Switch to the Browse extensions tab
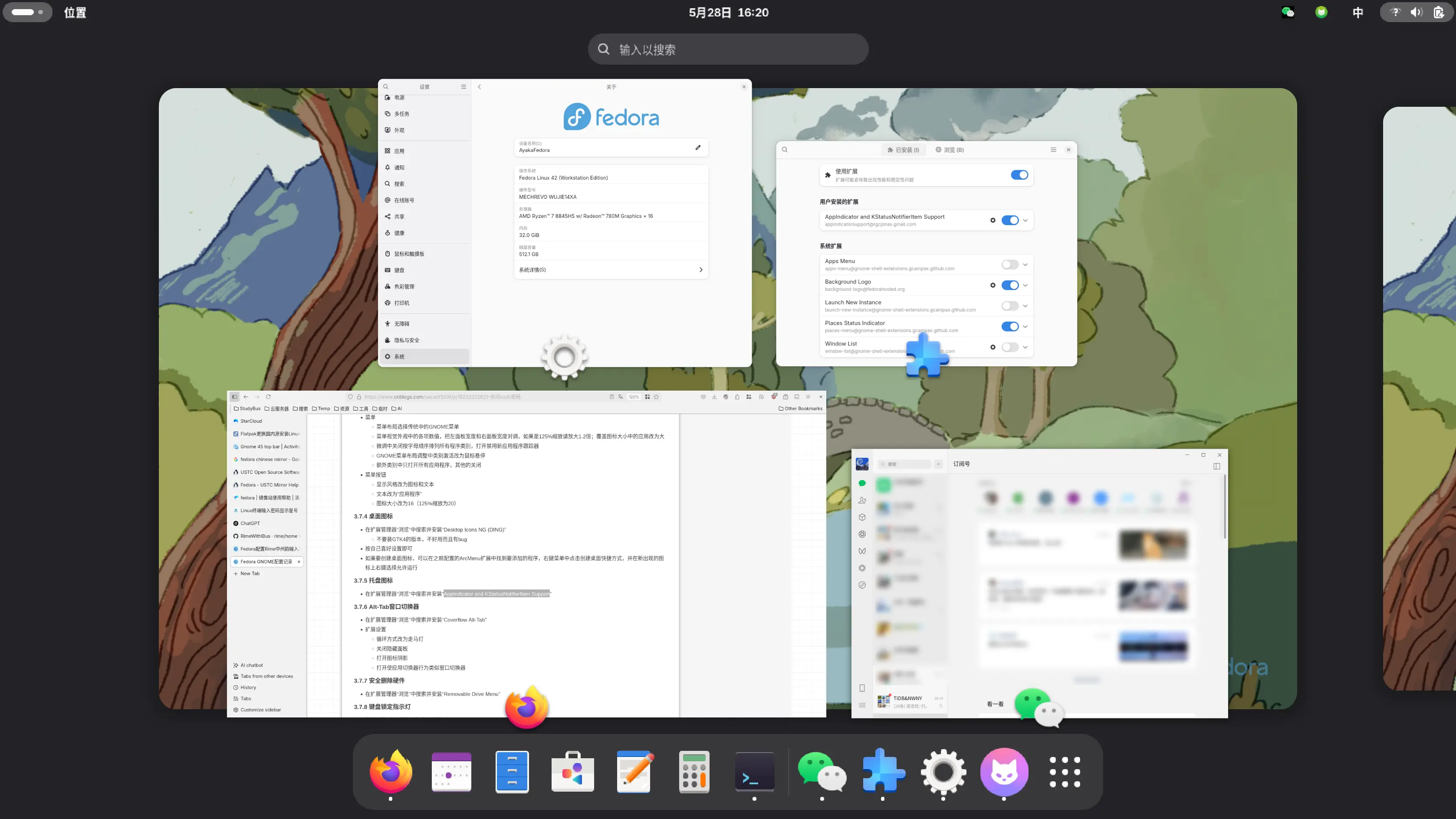This screenshot has width=1456, height=819. [x=950, y=150]
